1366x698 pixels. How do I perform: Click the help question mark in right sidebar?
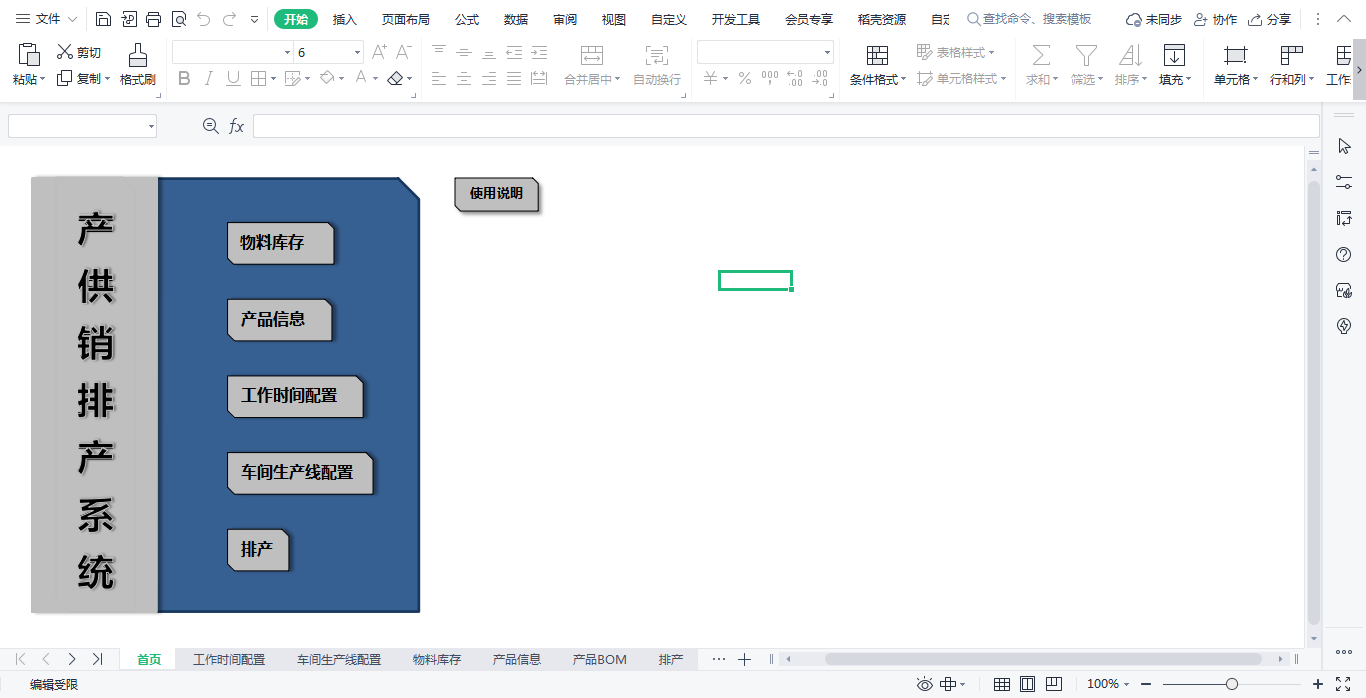click(1344, 254)
